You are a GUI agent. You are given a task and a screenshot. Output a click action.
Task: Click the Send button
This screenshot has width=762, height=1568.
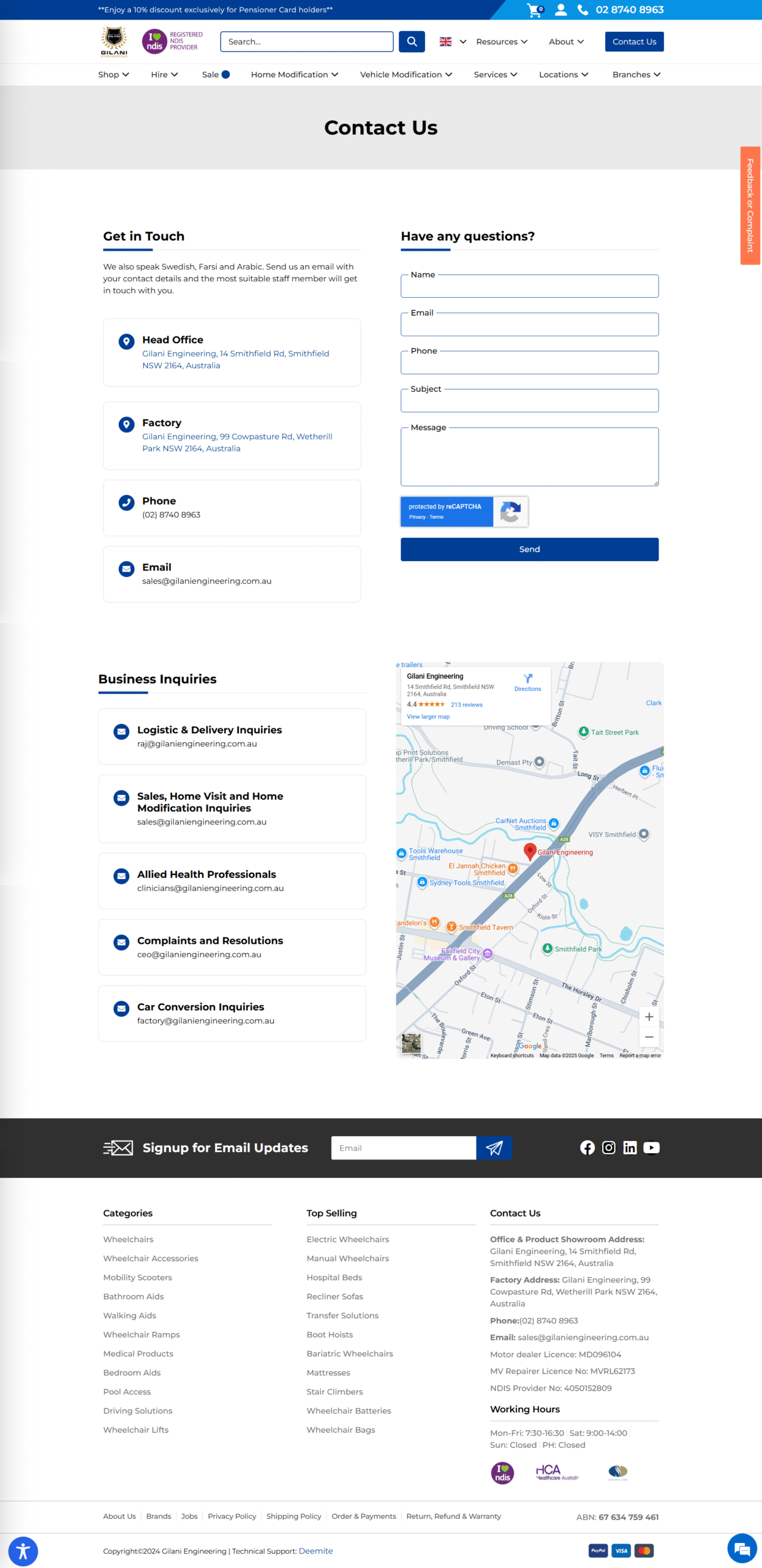(x=529, y=549)
